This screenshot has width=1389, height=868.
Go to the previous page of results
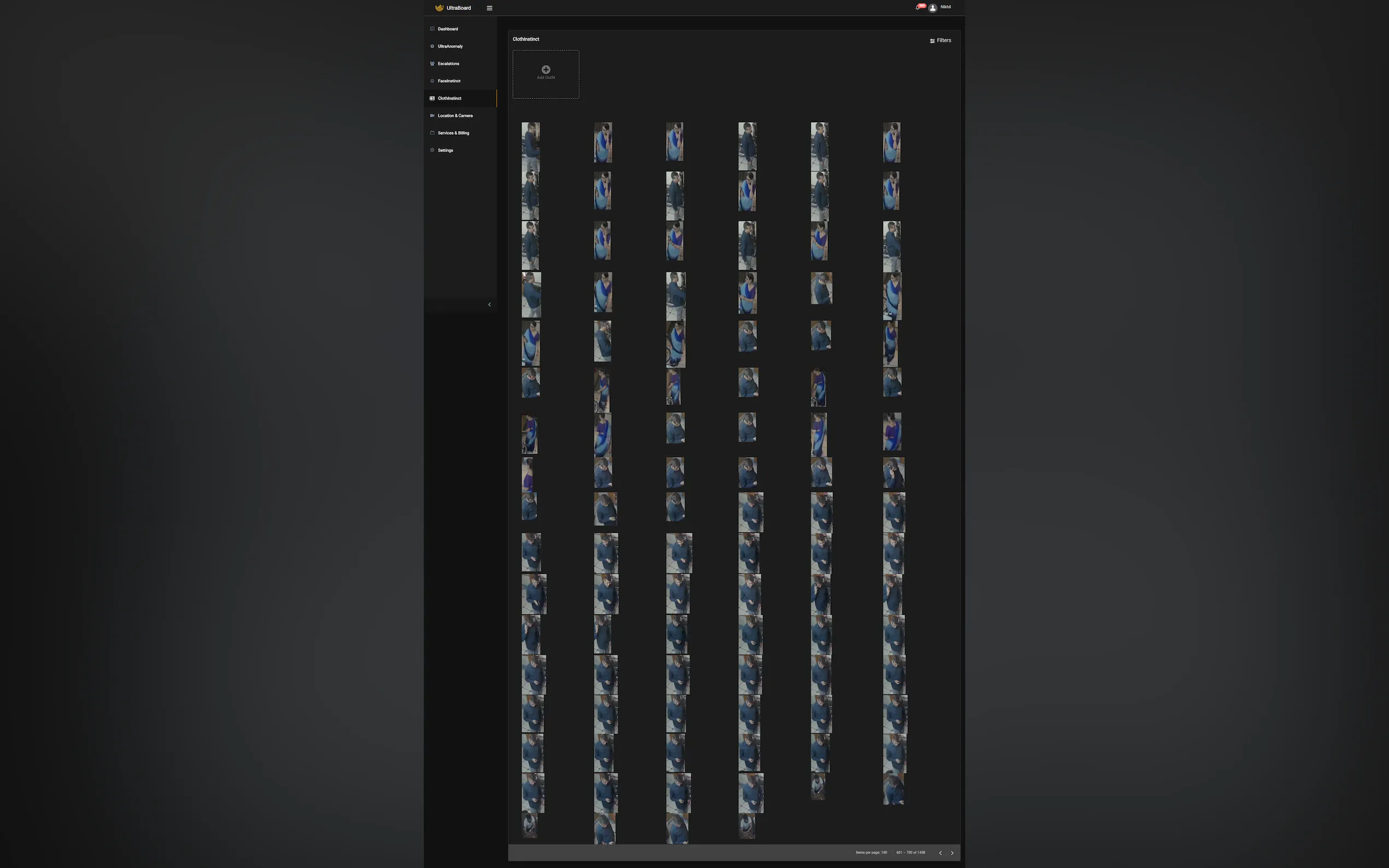(940, 853)
